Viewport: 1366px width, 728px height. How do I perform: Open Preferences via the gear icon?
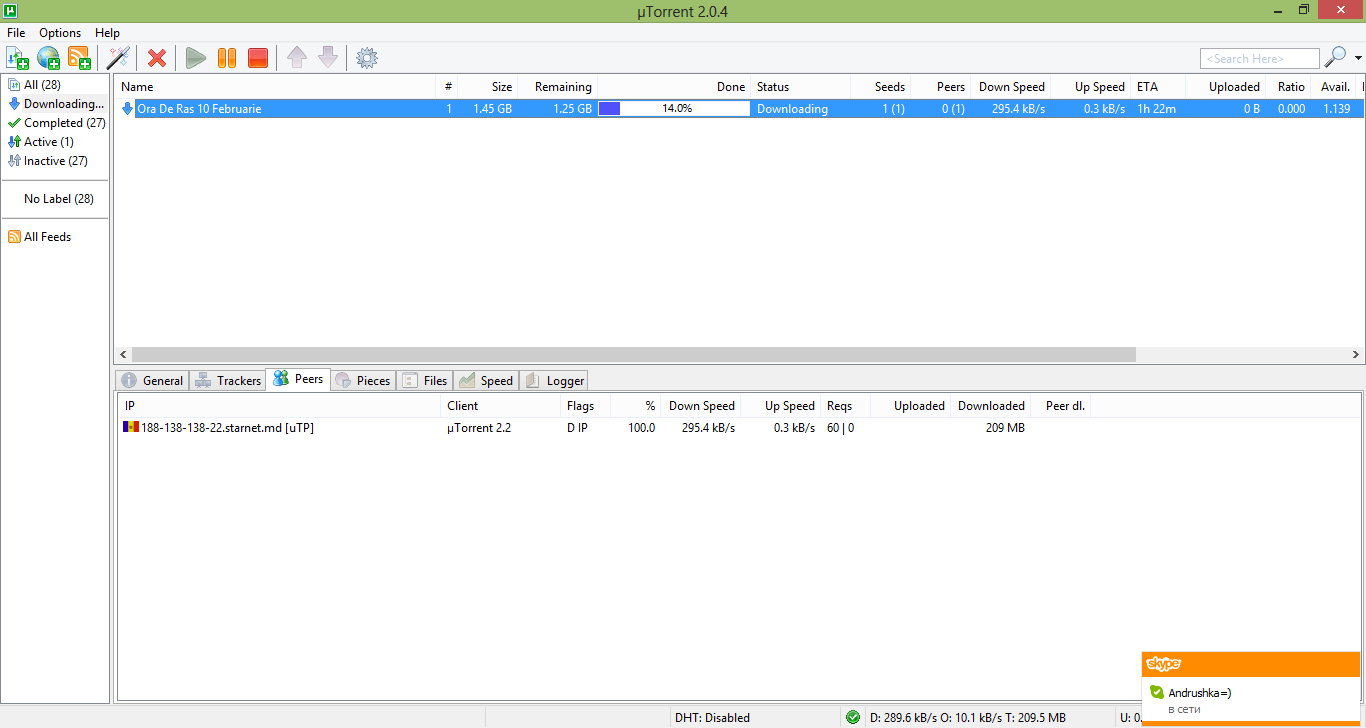coord(367,58)
